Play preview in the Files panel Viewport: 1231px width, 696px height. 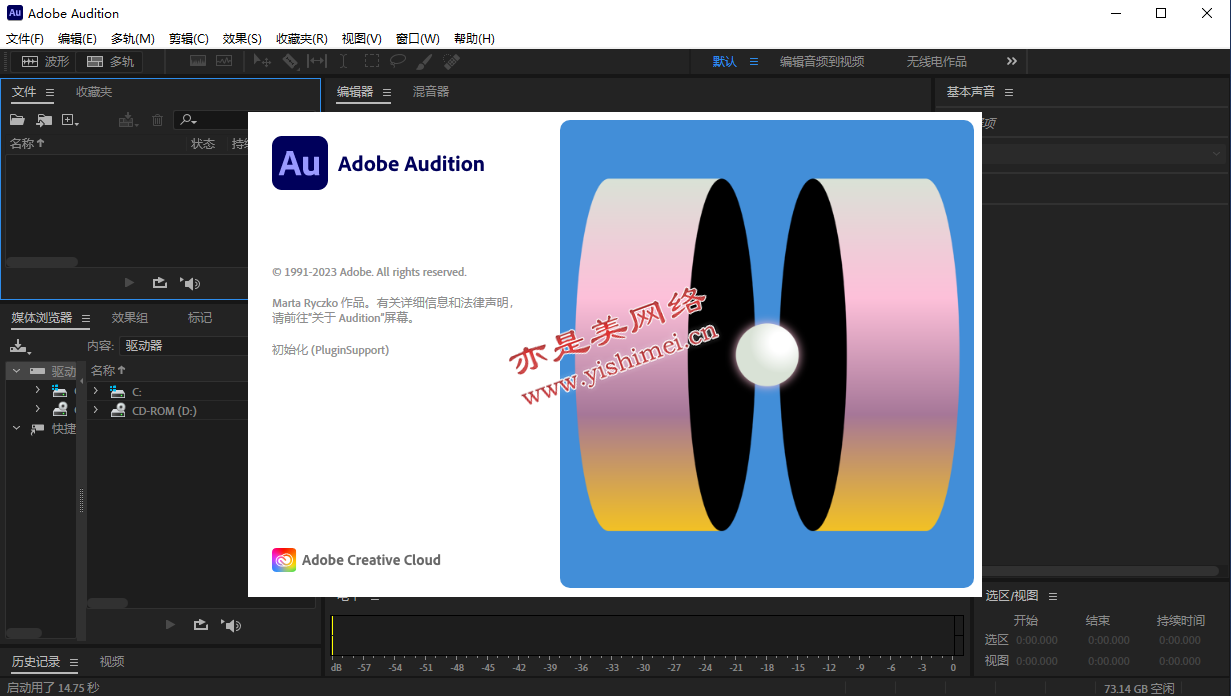click(x=129, y=283)
